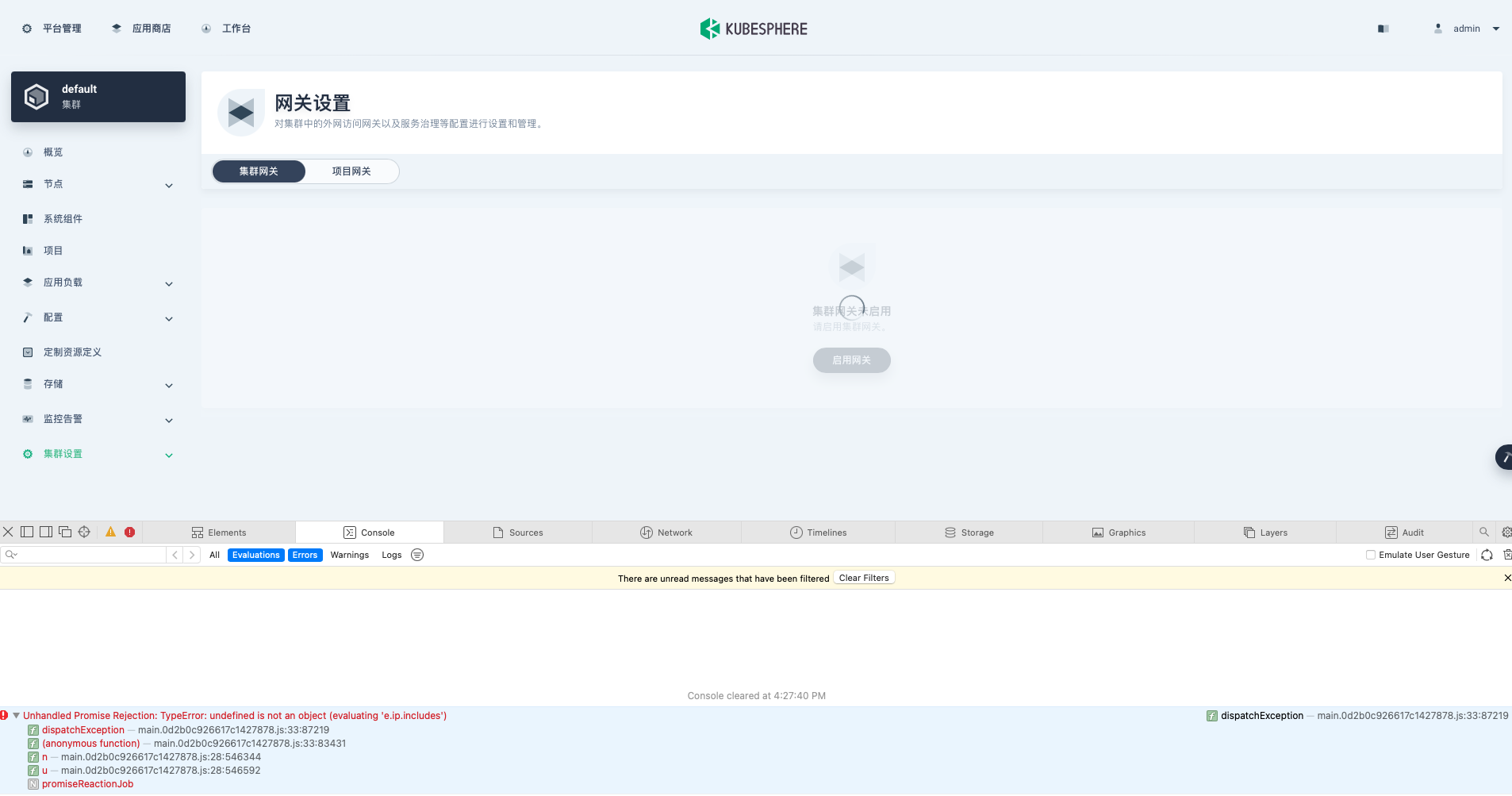
Task: Click the red issues badge in Web Inspector toolbar
Action: coord(130,532)
